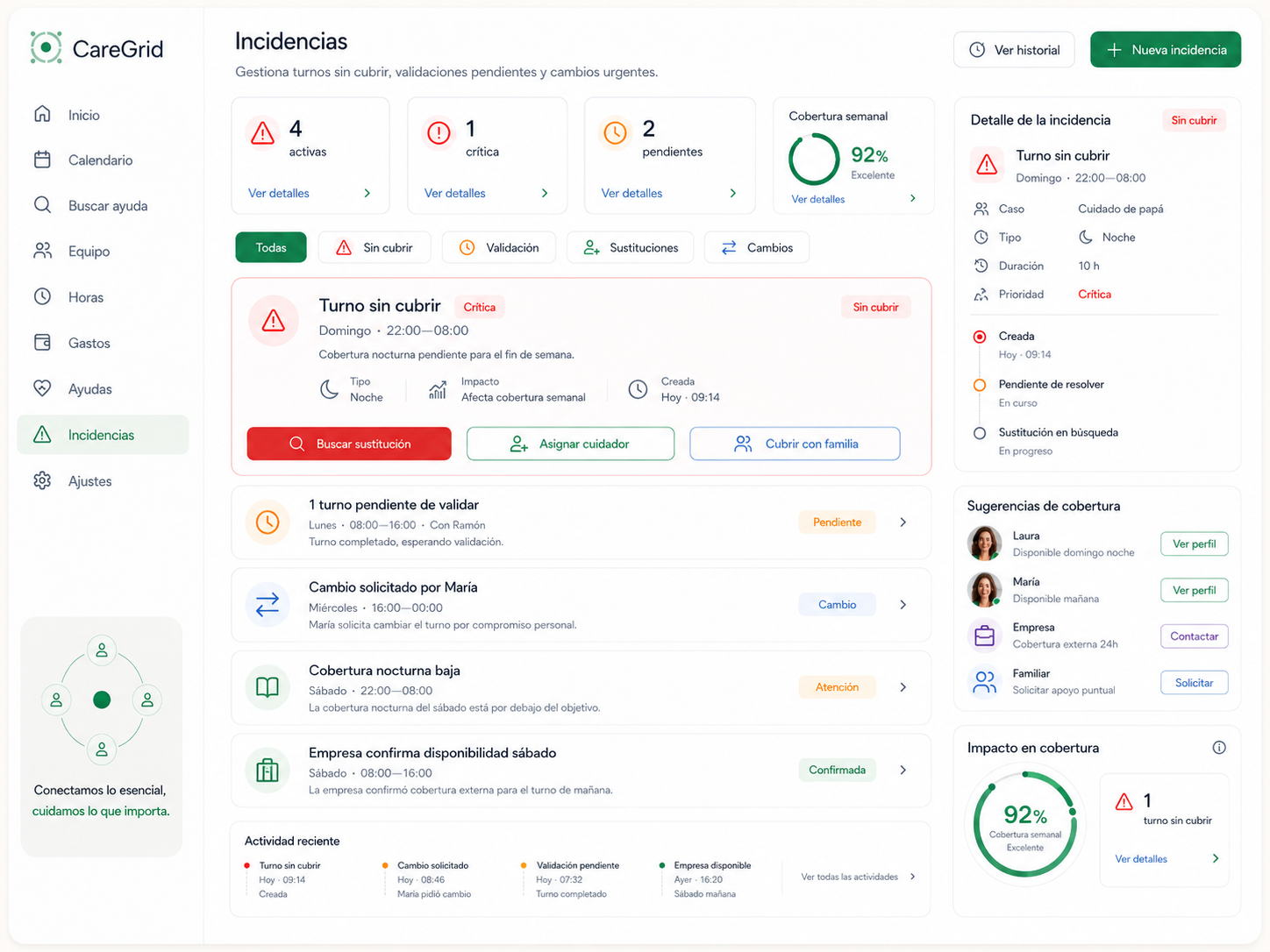Viewport: 1270px width, 952px height.
Task: Click the Creada timeline marker
Action: click(980, 337)
